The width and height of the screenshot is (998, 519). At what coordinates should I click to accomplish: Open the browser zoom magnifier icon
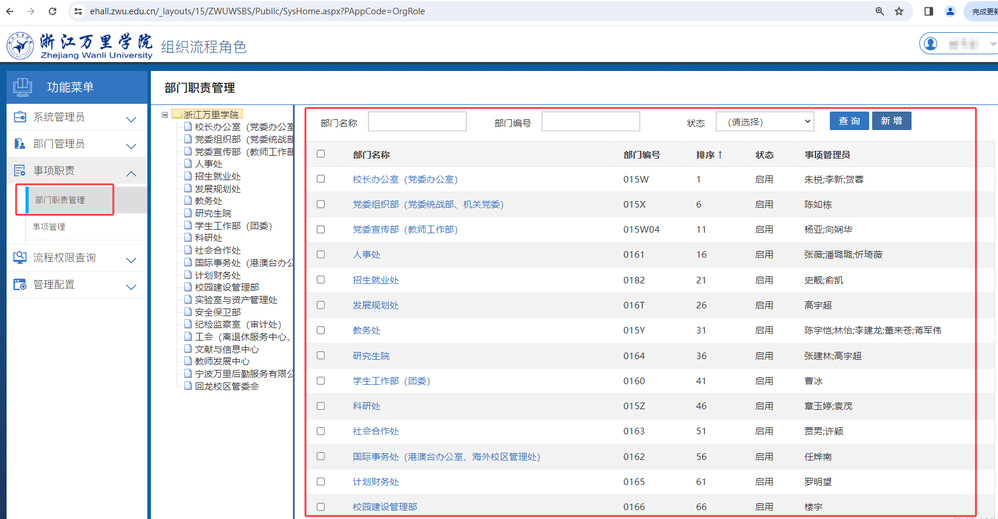coord(879,11)
